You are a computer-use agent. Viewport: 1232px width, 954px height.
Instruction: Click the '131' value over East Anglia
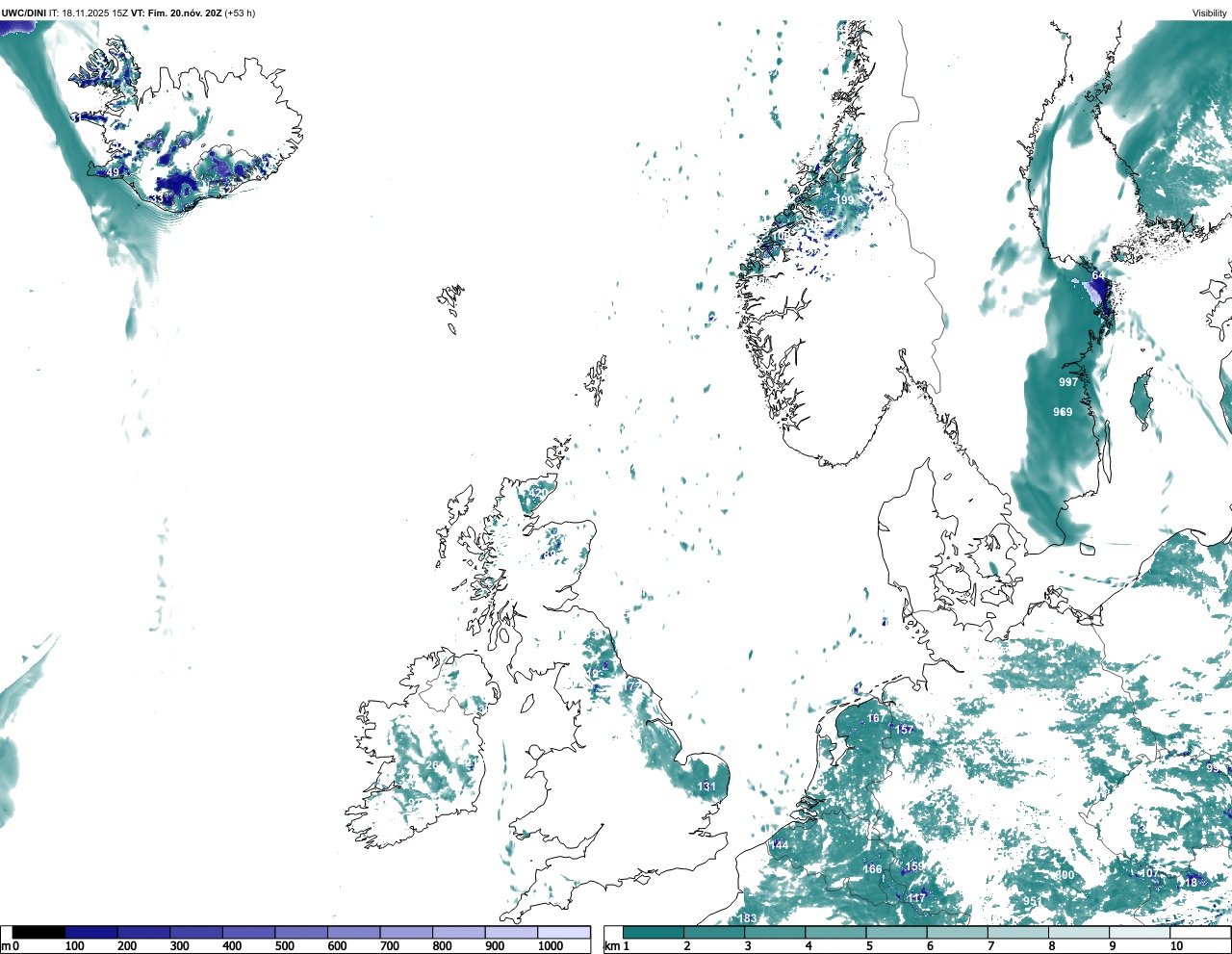pos(706,786)
